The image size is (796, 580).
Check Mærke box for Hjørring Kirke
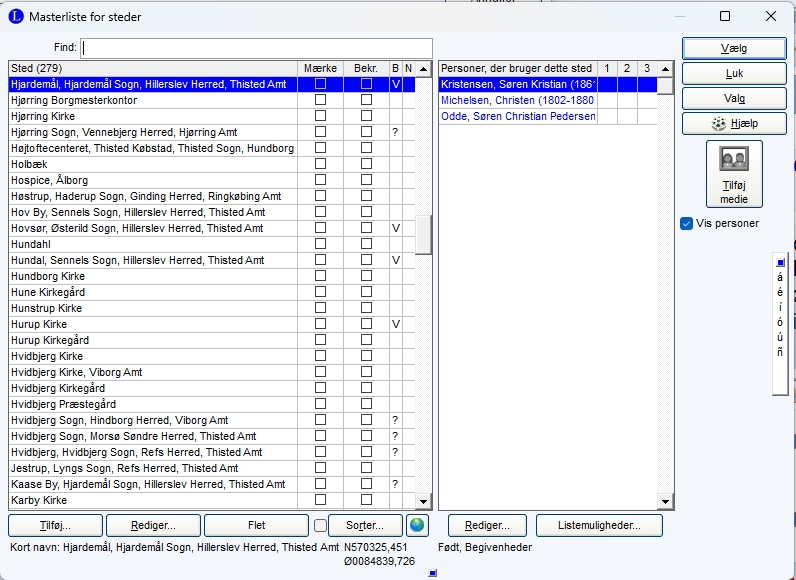click(x=321, y=116)
